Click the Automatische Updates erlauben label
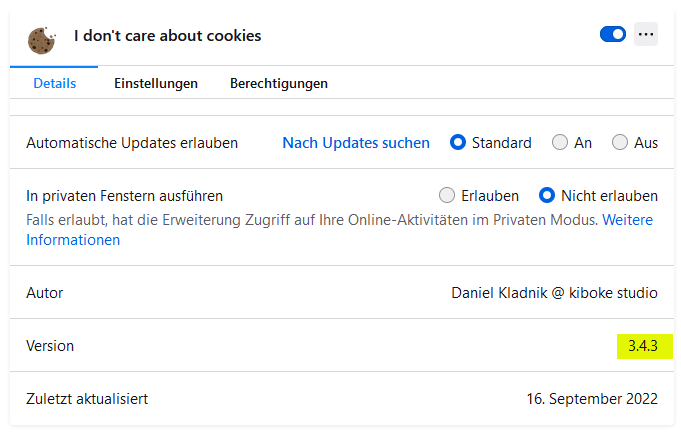 pos(132,143)
